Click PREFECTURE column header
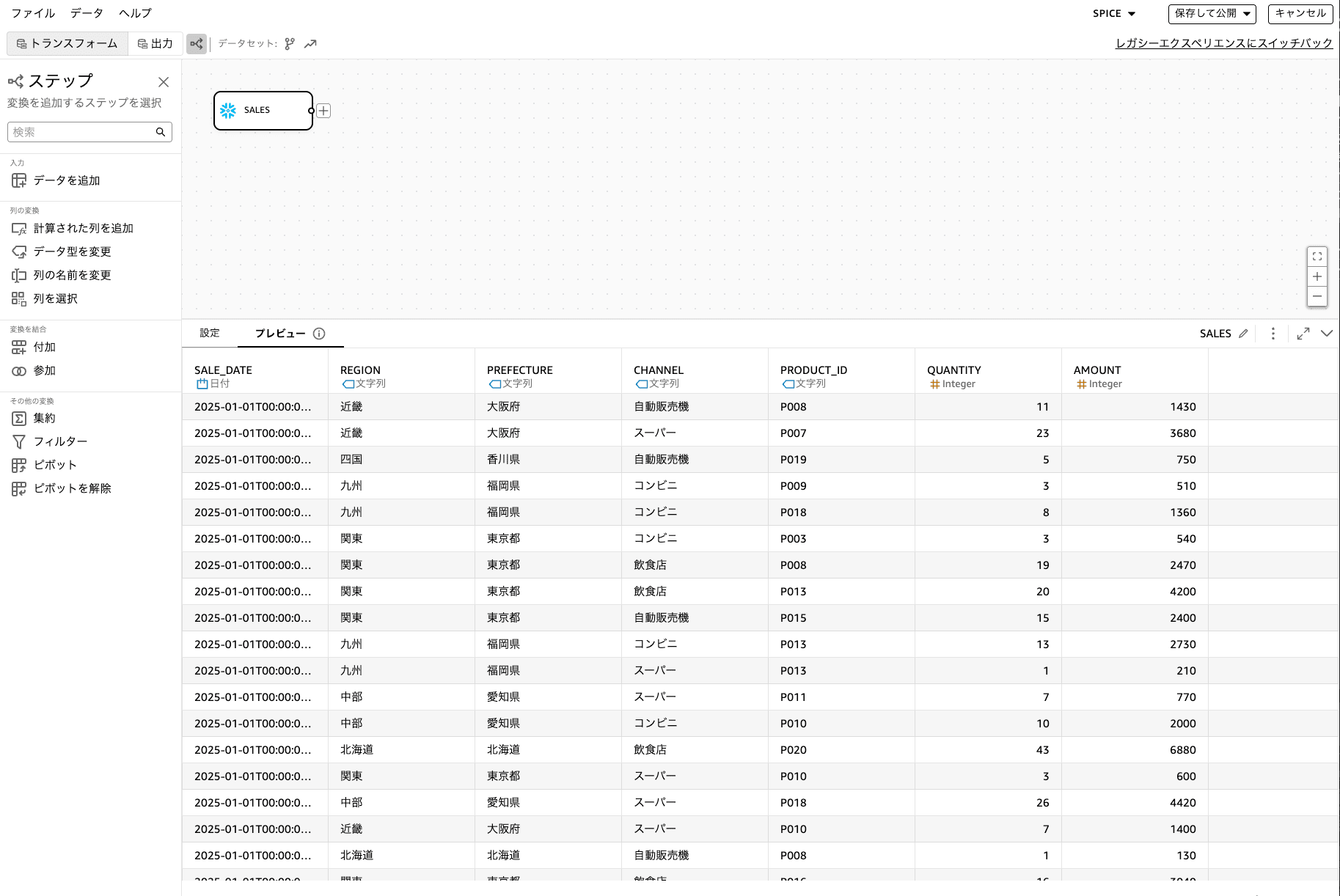 pyautogui.click(x=520, y=370)
